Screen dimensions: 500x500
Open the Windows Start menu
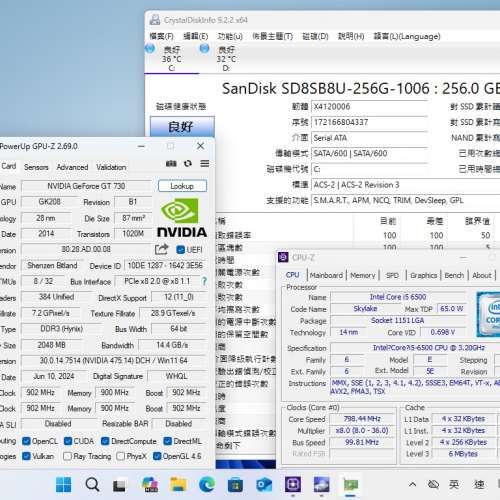coord(63,484)
